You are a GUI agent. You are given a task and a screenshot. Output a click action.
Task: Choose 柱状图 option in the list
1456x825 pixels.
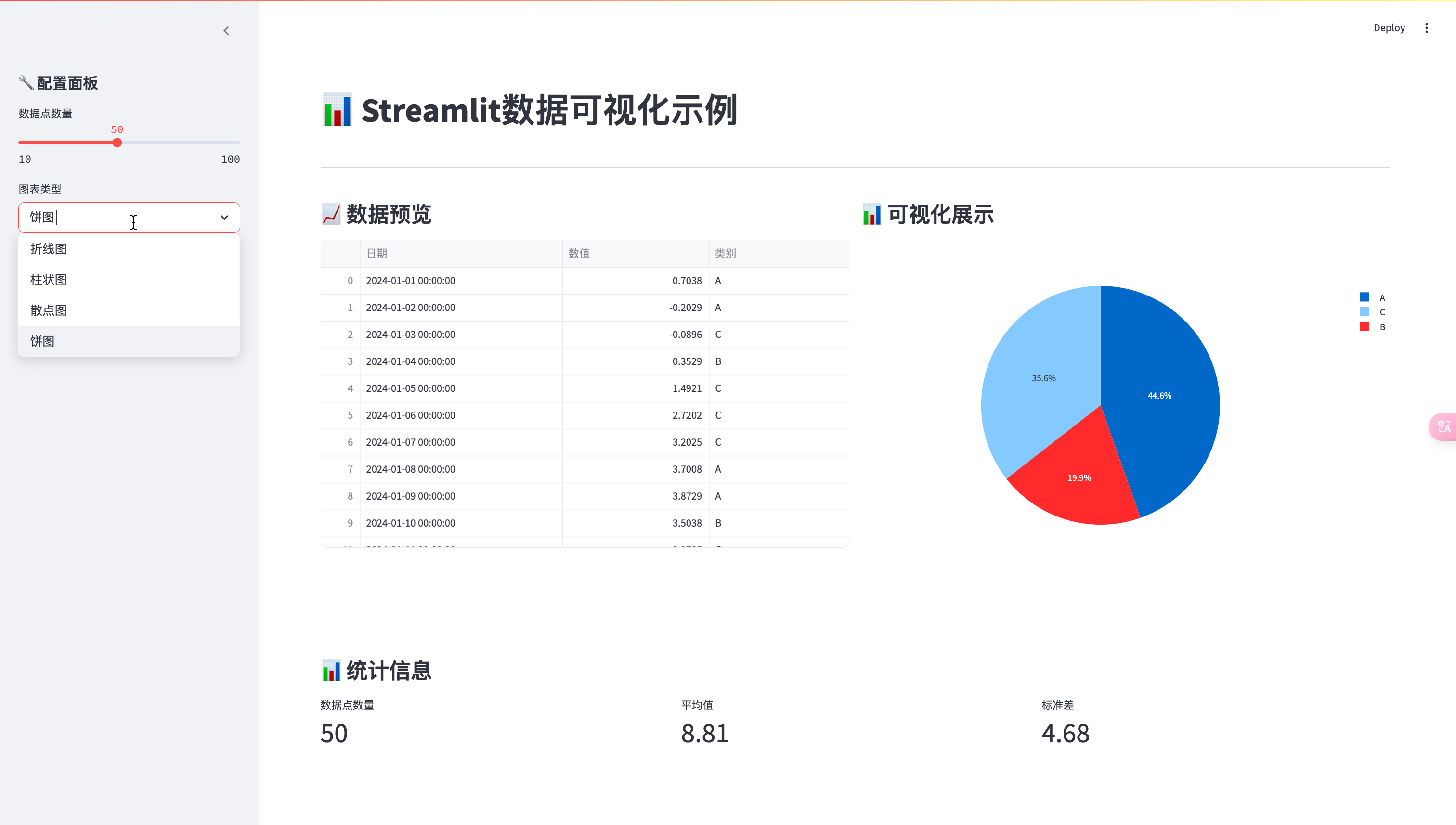pos(49,279)
